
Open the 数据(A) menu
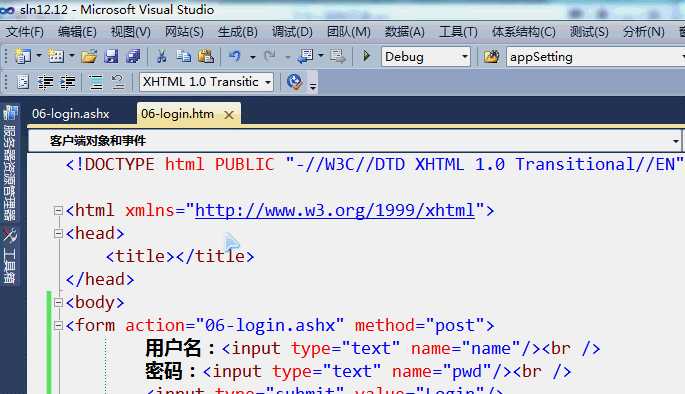tap(405, 31)
